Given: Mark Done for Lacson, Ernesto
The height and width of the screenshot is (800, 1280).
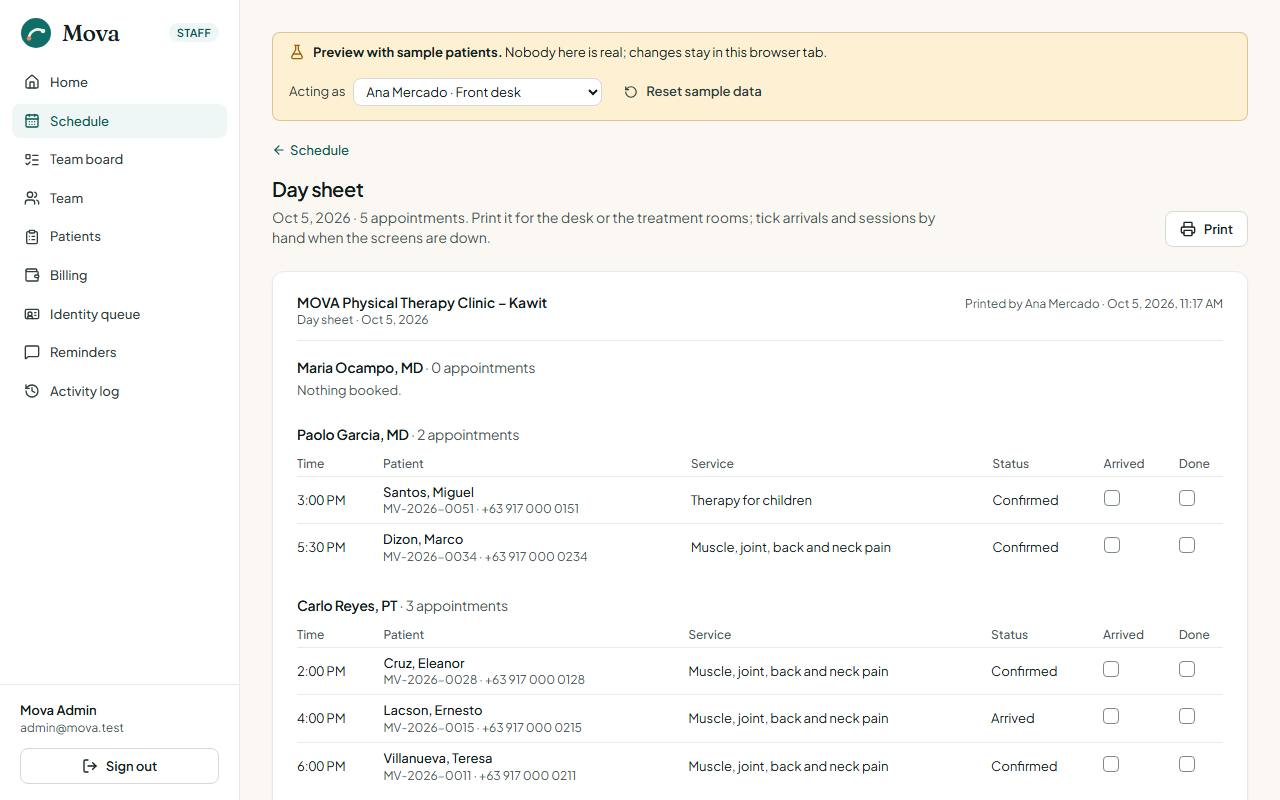Looking at the screenshot, I should coord(1187,716).
